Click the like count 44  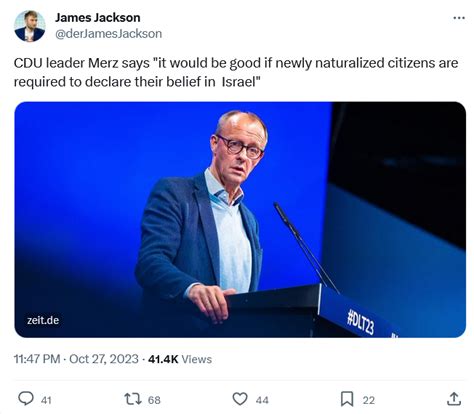point(262,400)
